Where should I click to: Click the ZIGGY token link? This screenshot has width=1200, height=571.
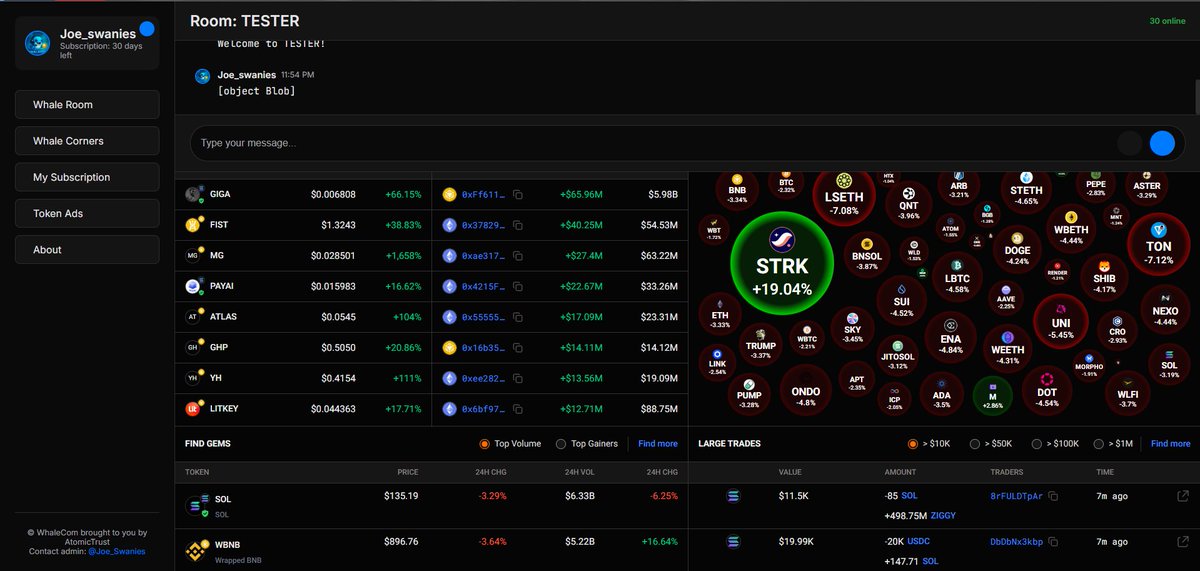945,515
